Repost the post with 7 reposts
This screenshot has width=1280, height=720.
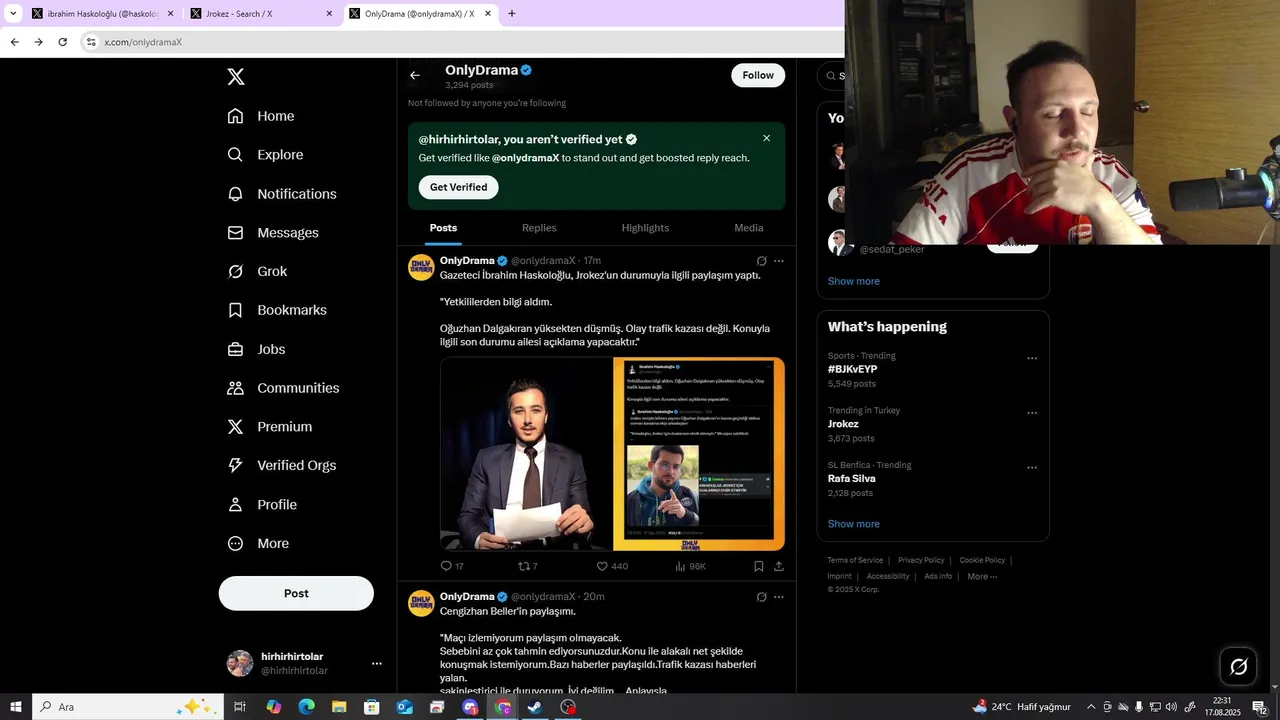[x=528, y=566]
